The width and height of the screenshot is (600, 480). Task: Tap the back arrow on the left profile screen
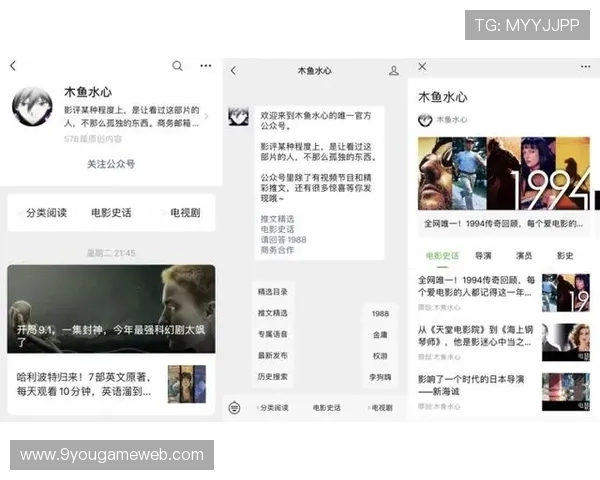click(x=13, y=66)
